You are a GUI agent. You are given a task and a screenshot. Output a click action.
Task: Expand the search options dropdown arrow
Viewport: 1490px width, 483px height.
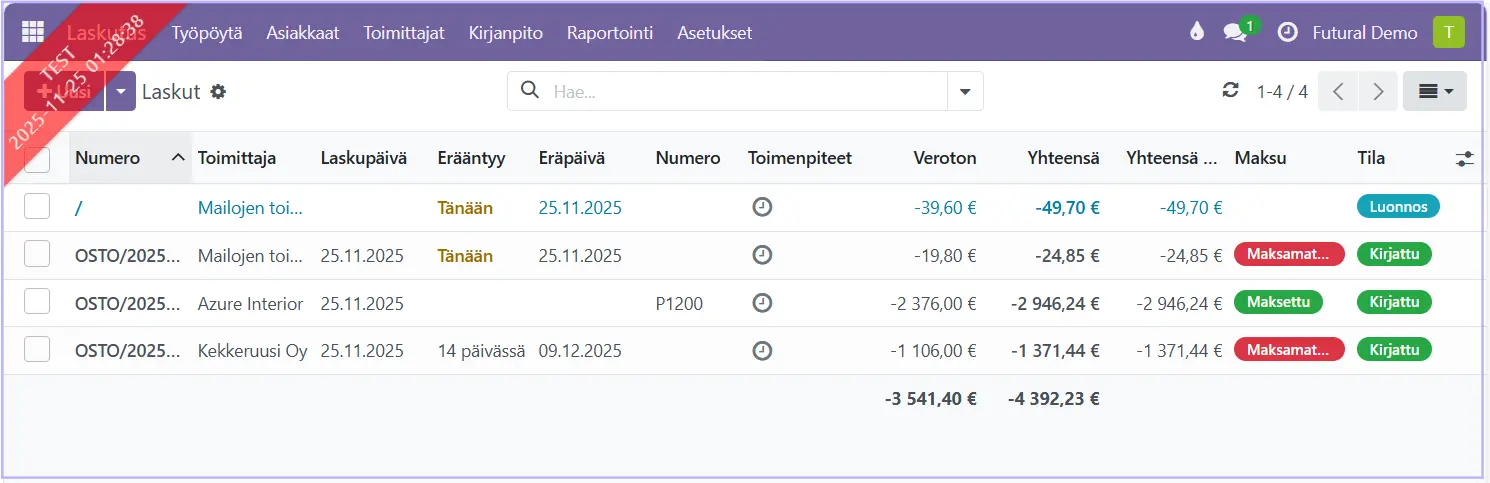point(965,91)
